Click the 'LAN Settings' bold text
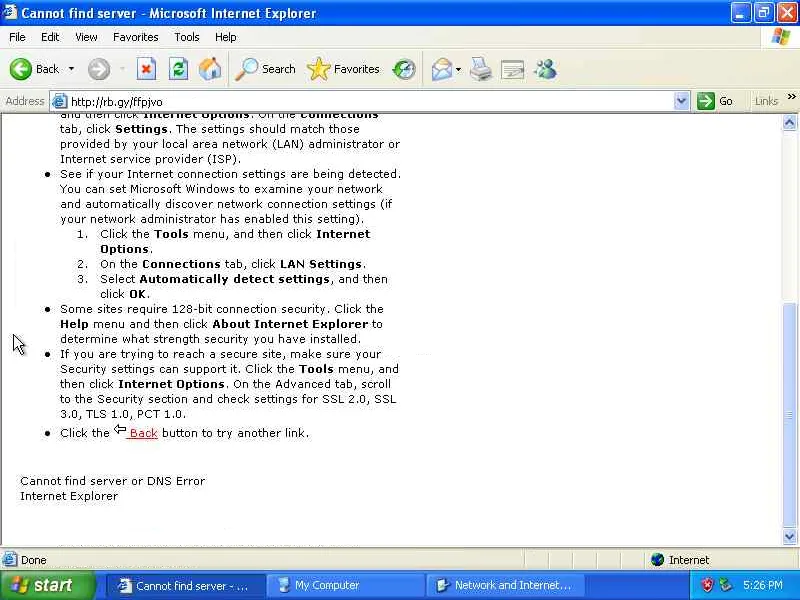 (x=321, y=264)
